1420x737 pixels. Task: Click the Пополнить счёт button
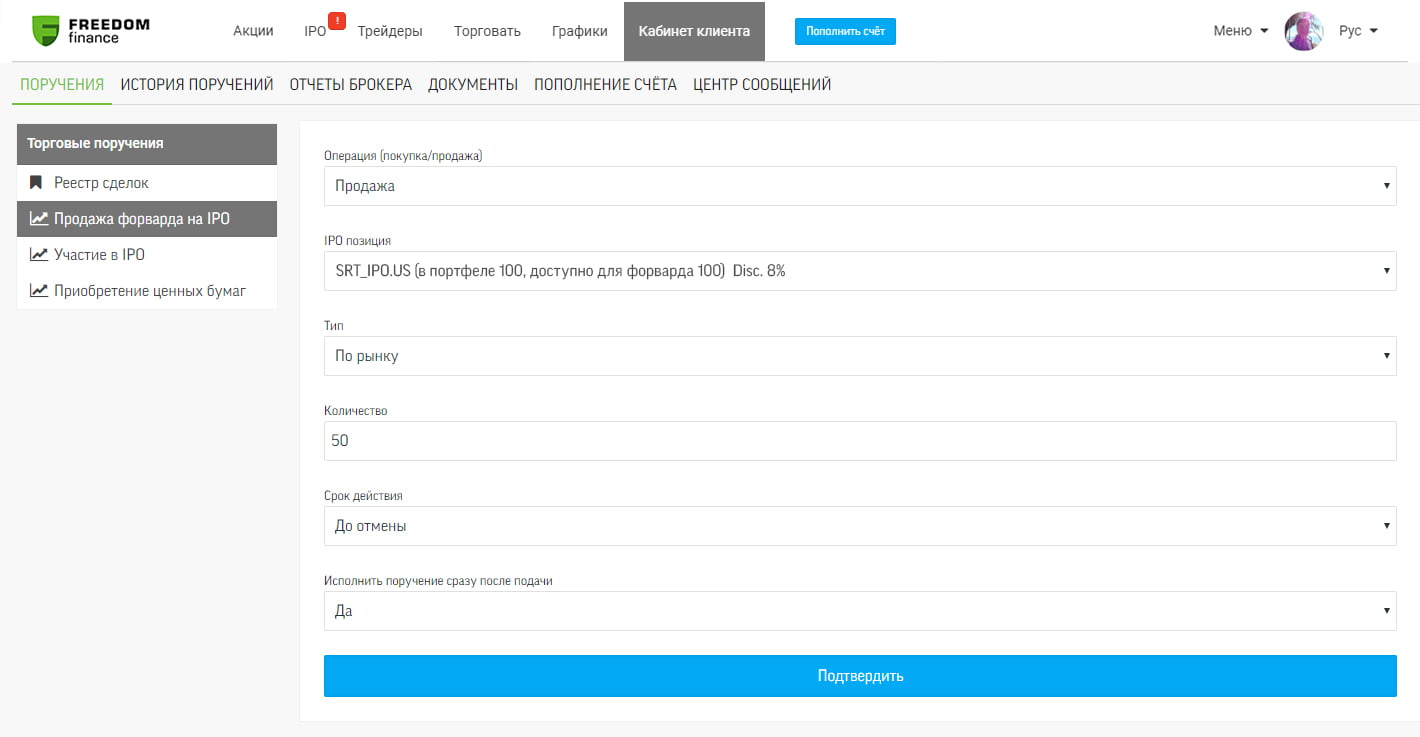[845, 31]
